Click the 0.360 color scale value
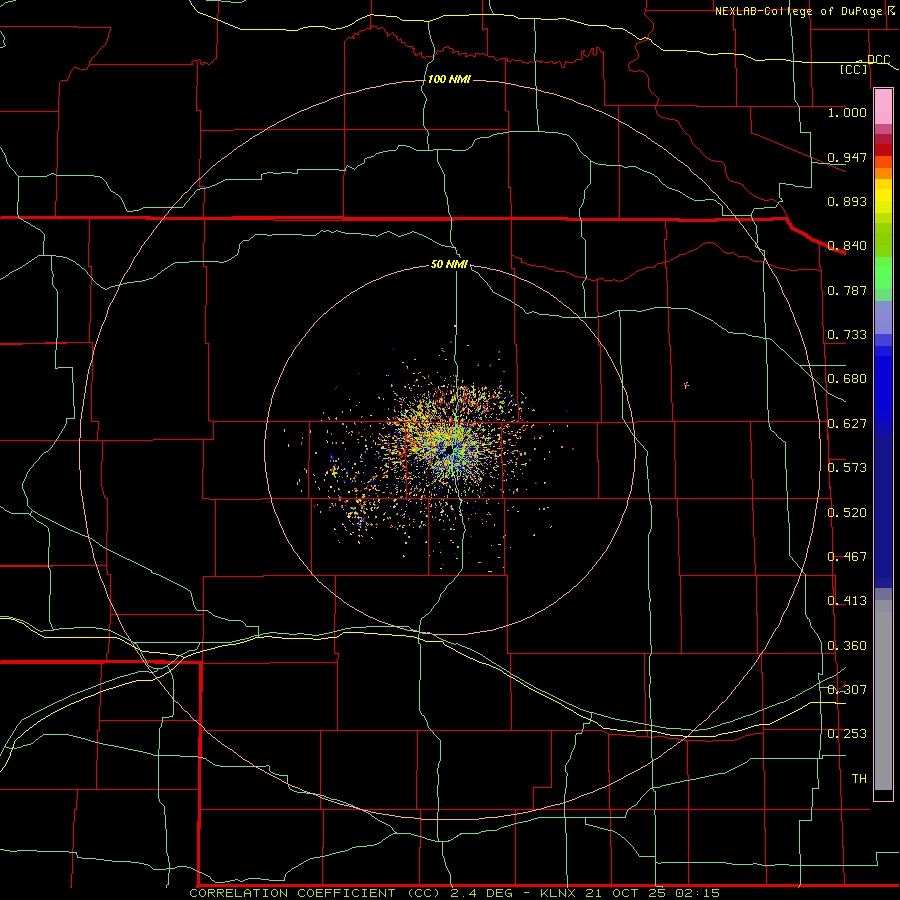 (847, 646)
